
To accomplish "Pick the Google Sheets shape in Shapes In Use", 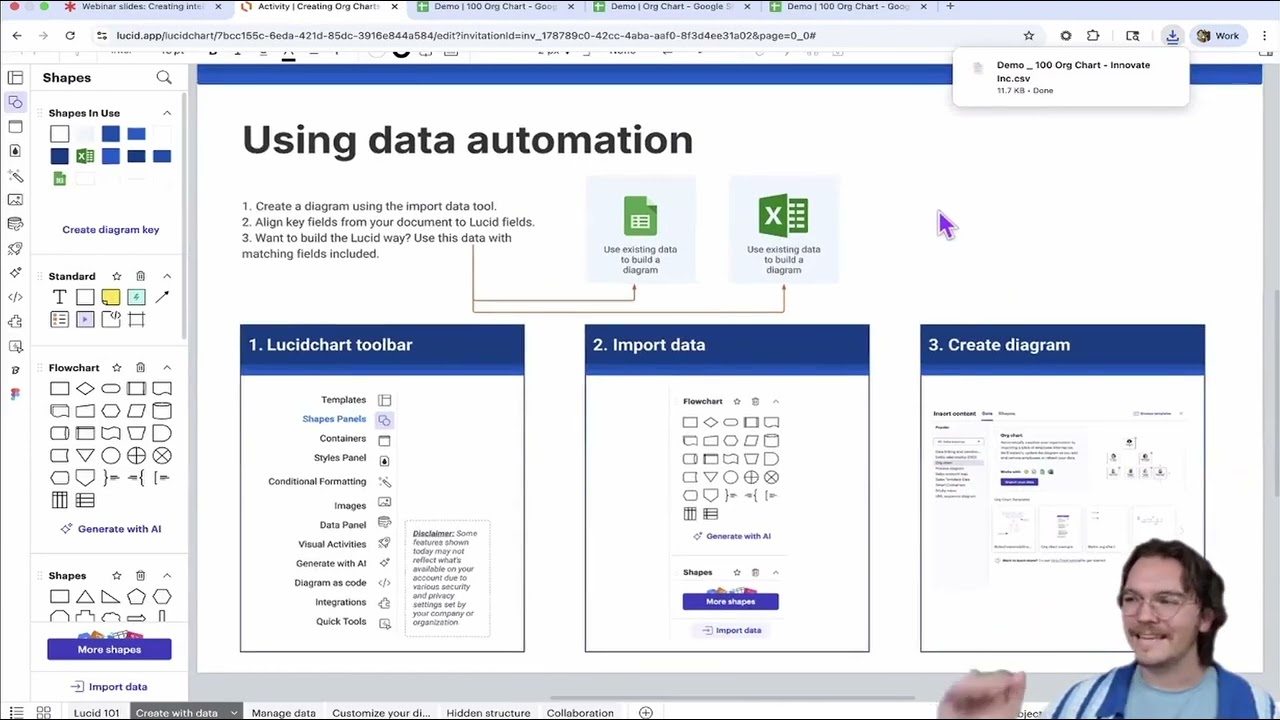I will (59, 179).
